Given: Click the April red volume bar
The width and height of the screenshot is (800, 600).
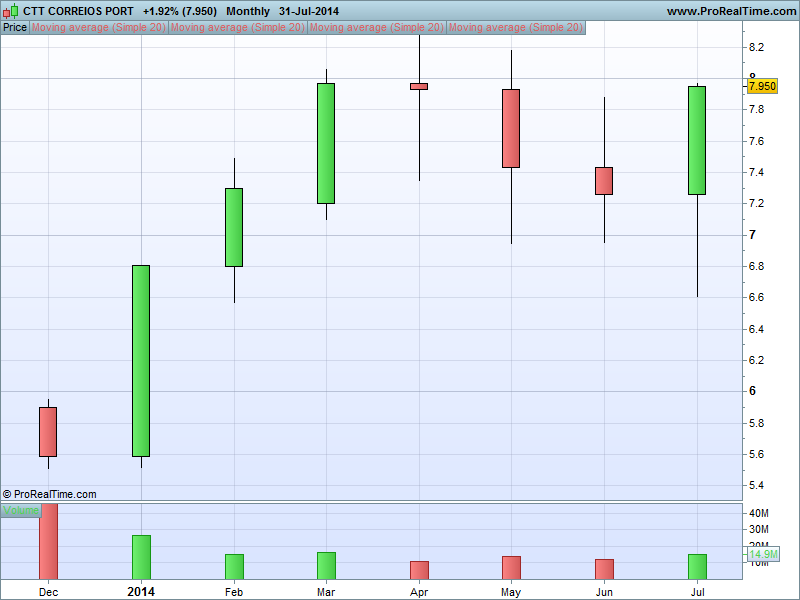Looking at the screenshot, I should click(x=419, y=570).
